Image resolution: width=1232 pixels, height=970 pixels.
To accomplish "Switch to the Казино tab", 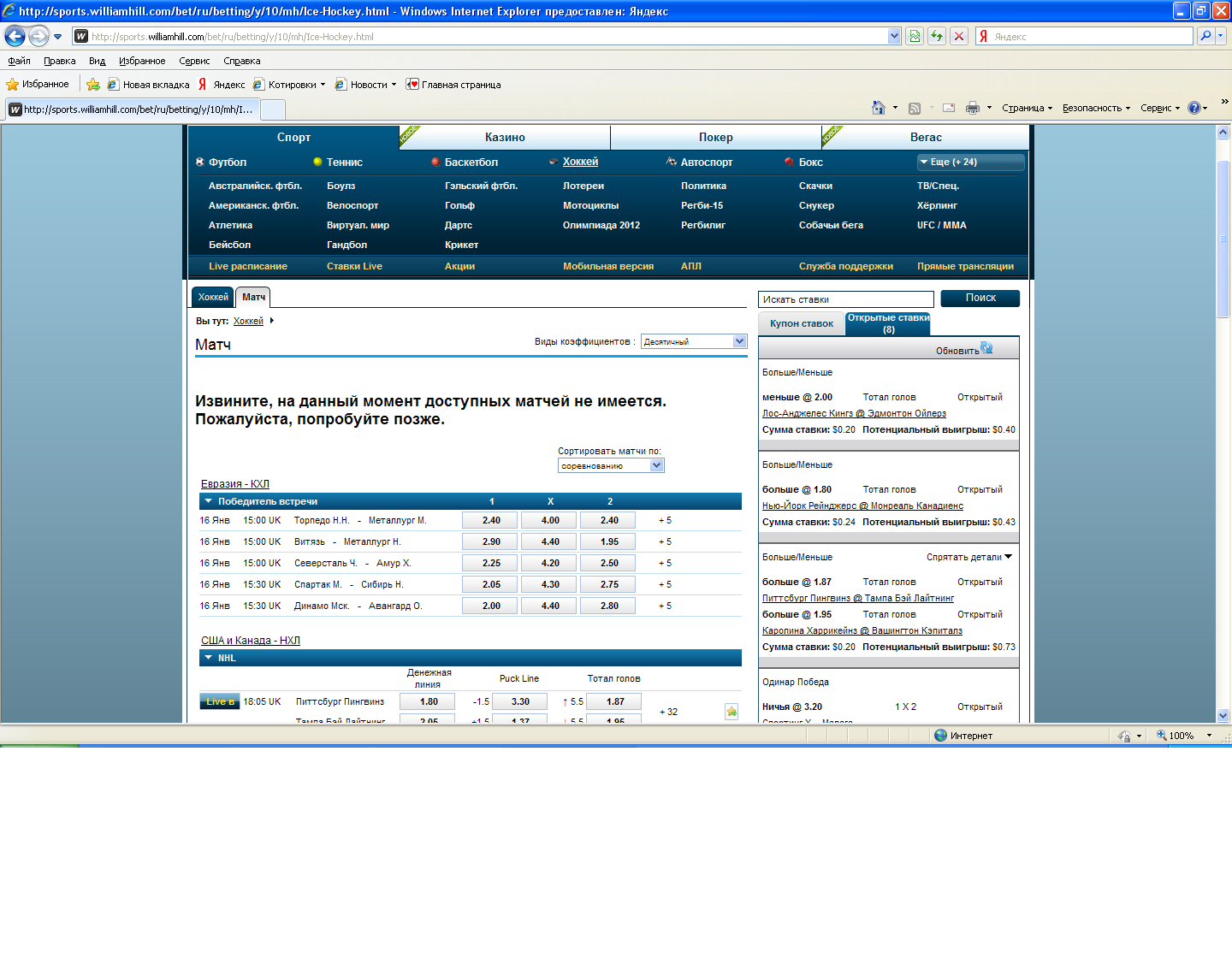I will [x=505, y=137].
